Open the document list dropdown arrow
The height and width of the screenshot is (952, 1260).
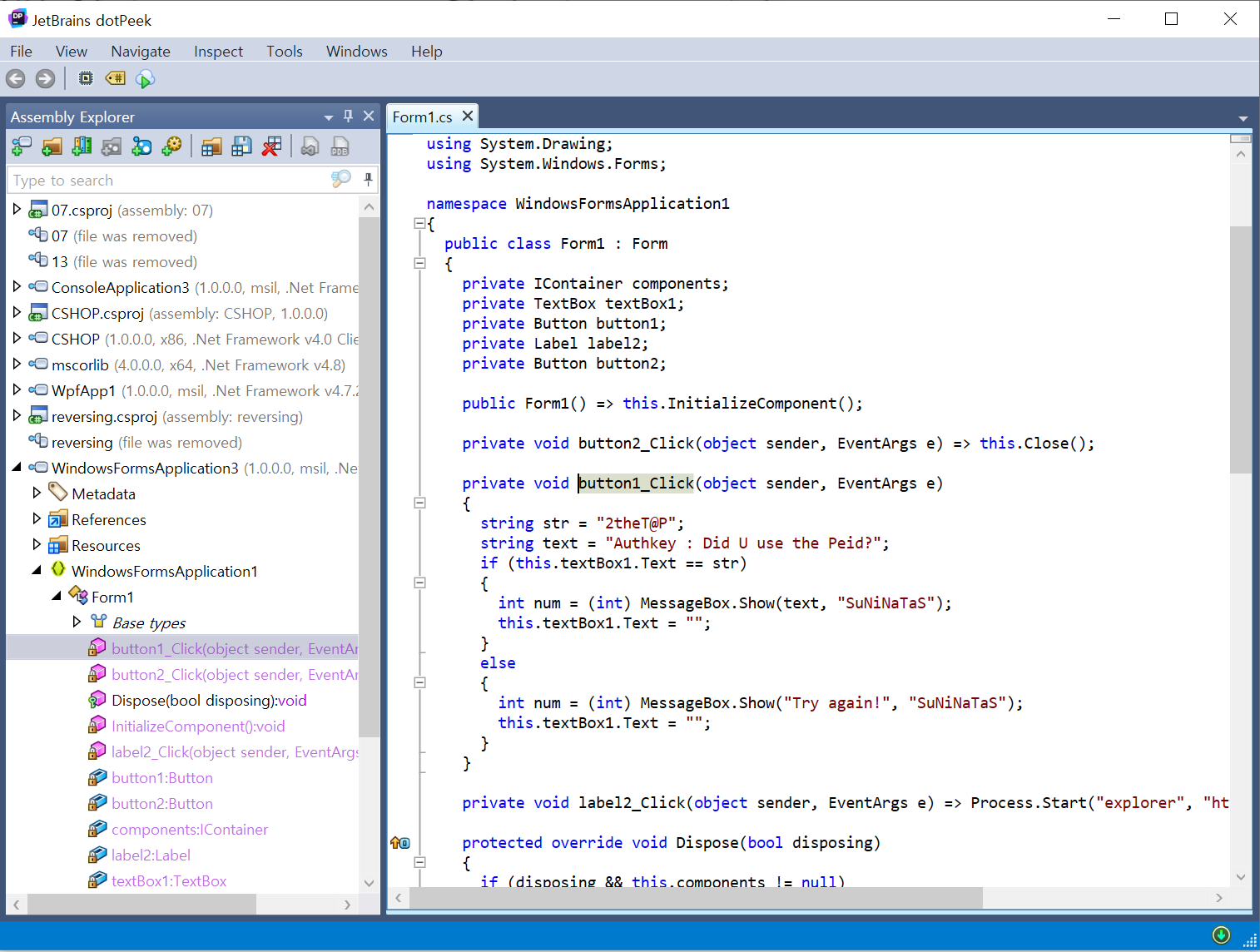pos(1243,119)
